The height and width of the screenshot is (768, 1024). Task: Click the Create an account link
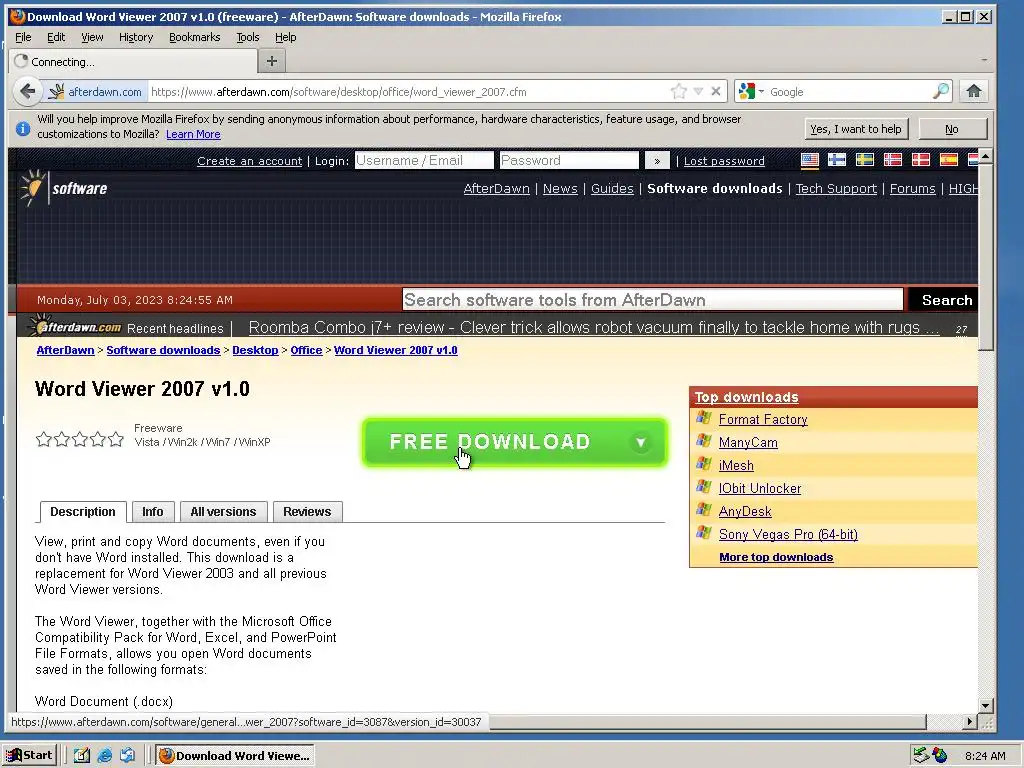(249, 161)
